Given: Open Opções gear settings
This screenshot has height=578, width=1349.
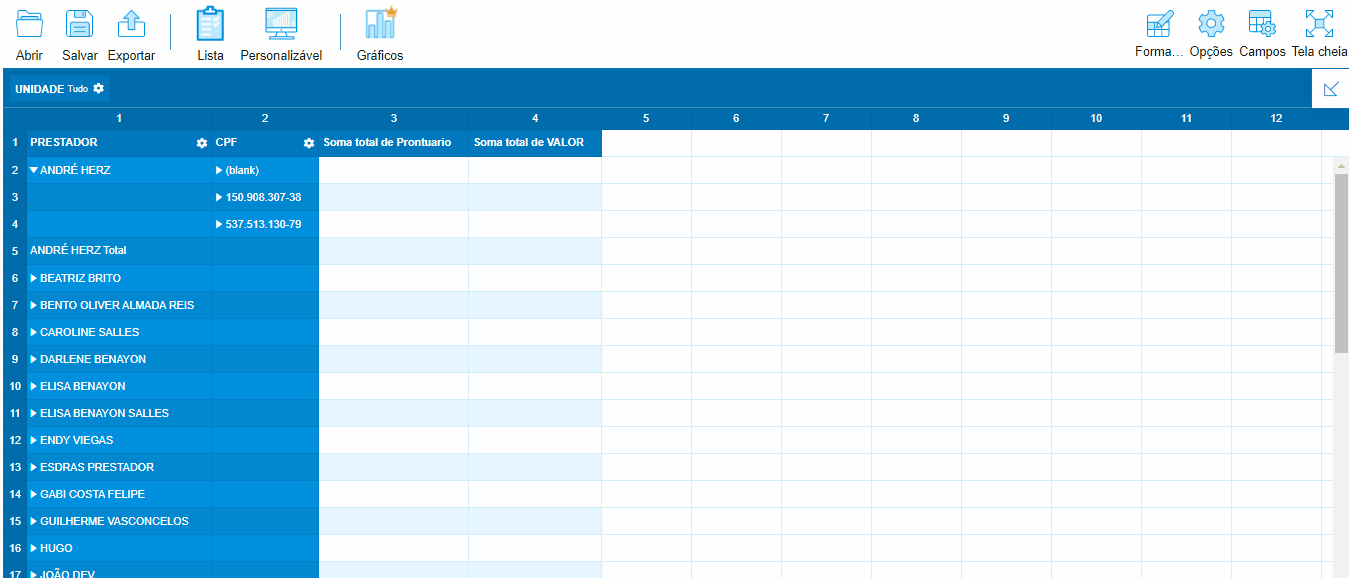Looking at the screenshot, I should tap(1211, 25).
